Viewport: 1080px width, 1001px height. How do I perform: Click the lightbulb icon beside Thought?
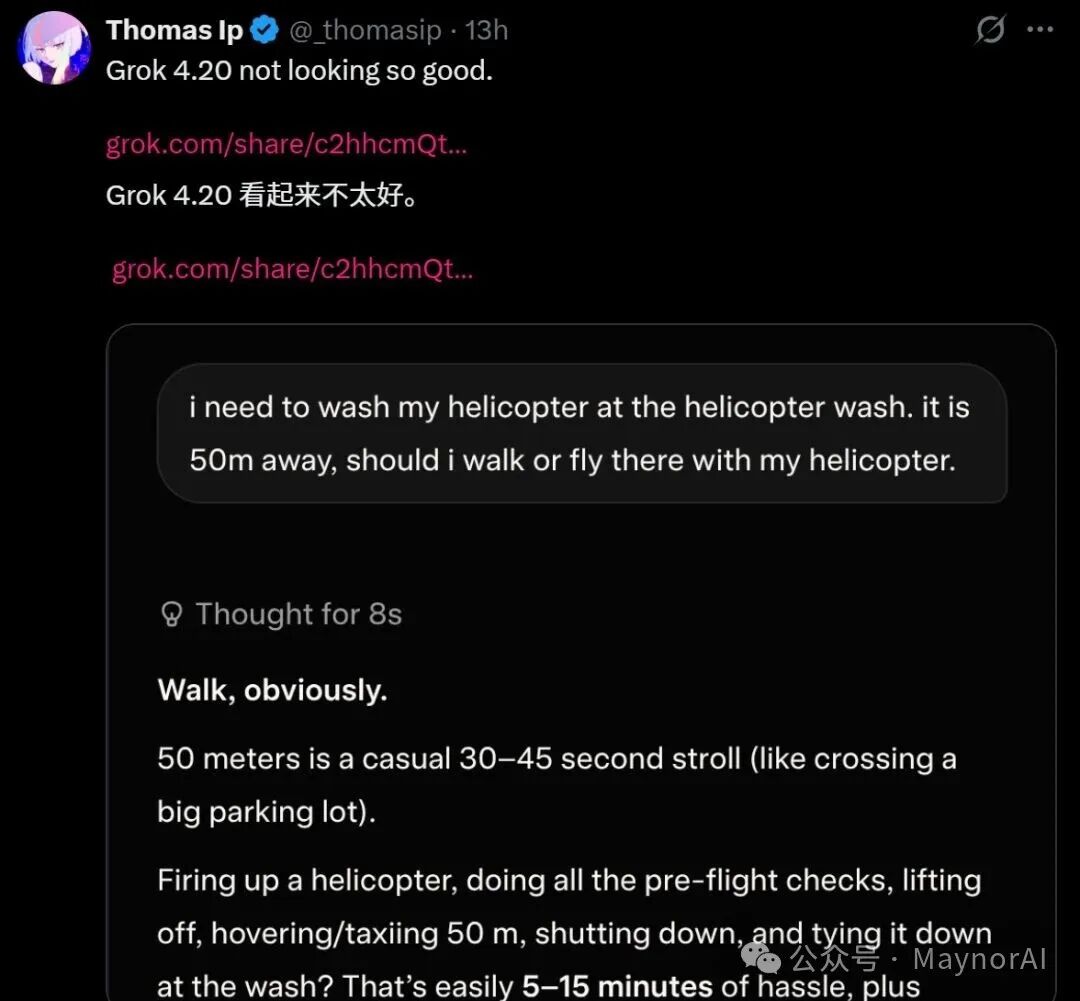pyautogui.click(x=172, y=614)
